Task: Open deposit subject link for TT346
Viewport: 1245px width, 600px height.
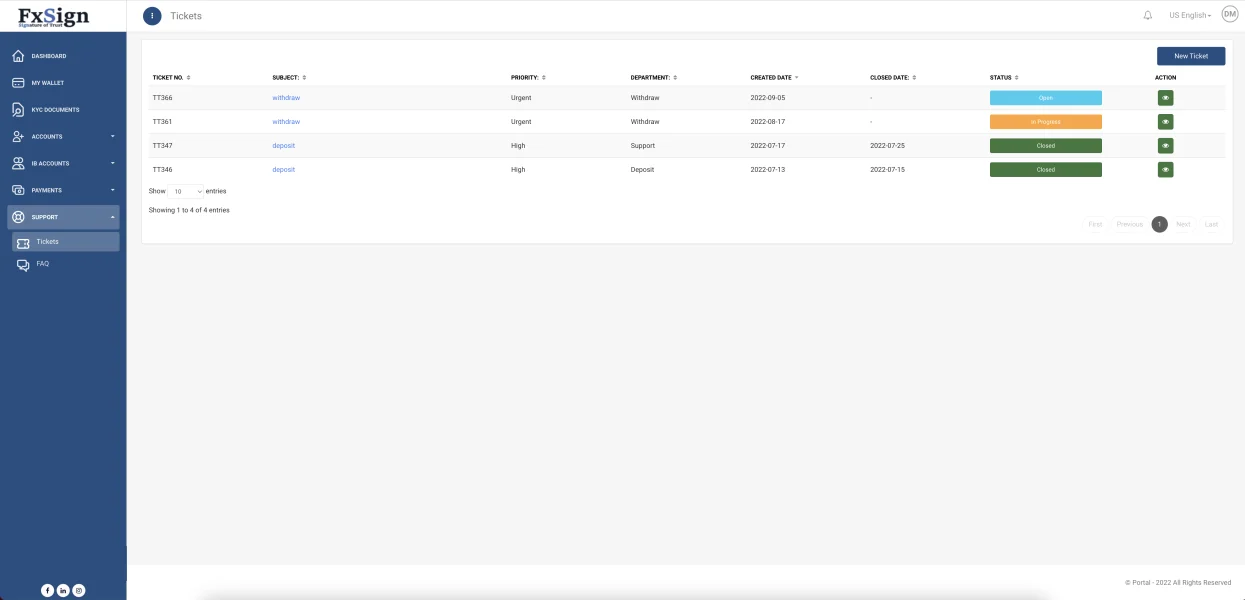Action: coord(283,170)
